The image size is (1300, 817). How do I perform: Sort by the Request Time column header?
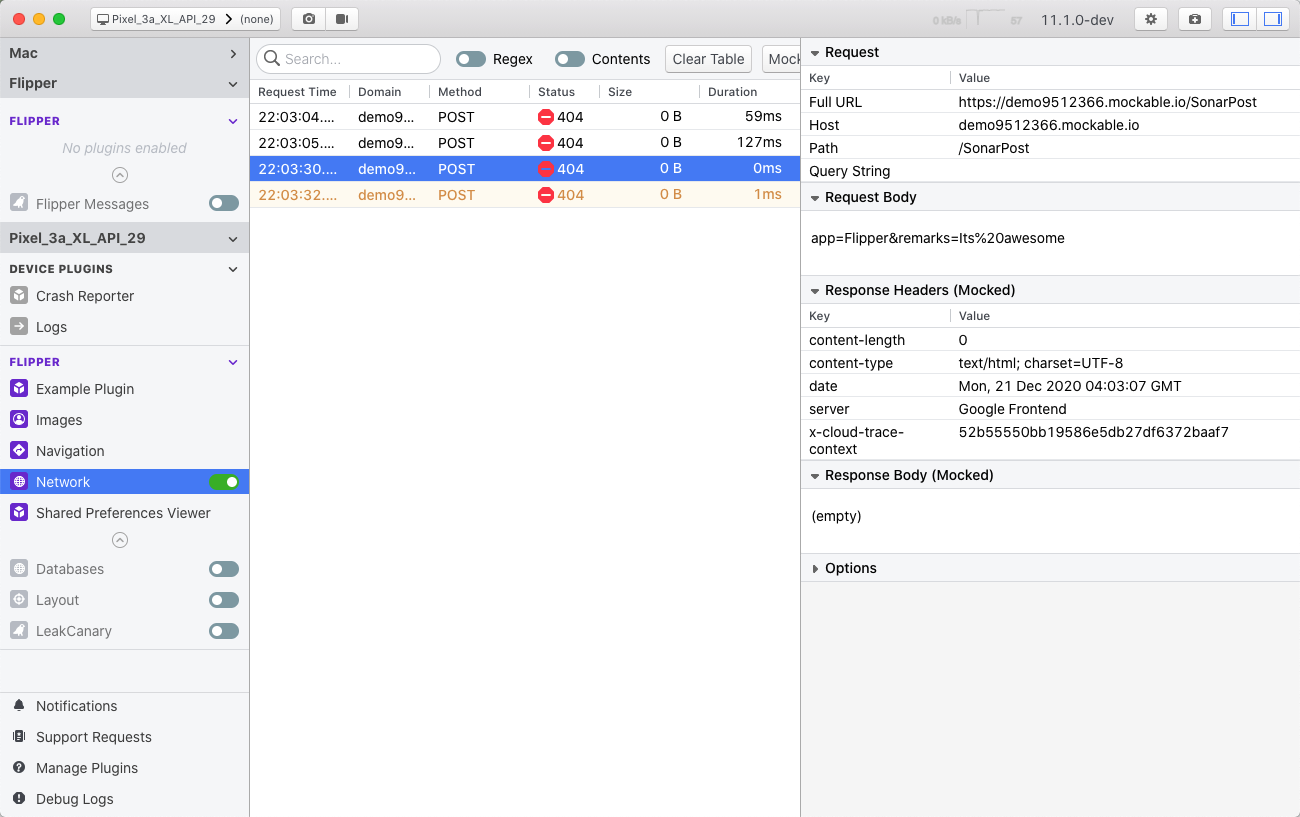point(300,92)
